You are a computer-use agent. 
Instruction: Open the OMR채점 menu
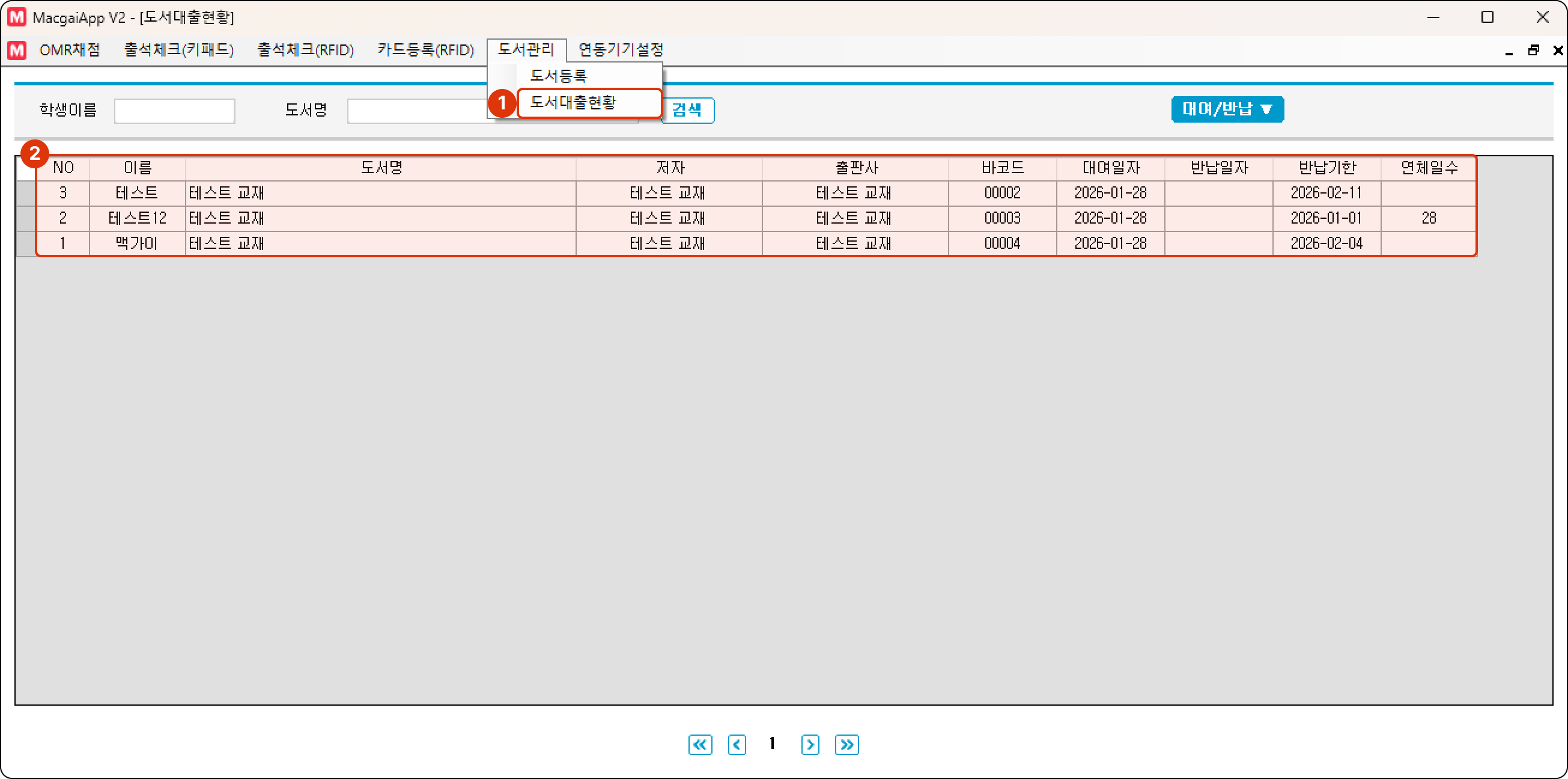click(70, 50)
